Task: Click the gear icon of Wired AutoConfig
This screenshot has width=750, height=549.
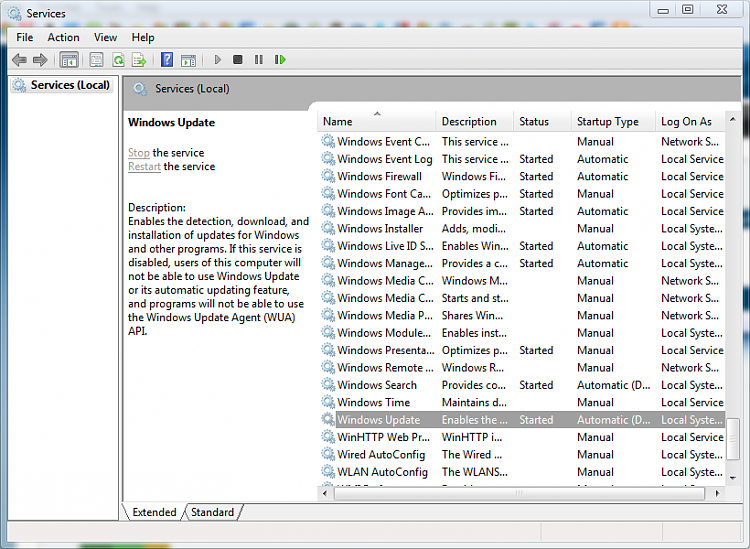Action: (x=328, y=454)
